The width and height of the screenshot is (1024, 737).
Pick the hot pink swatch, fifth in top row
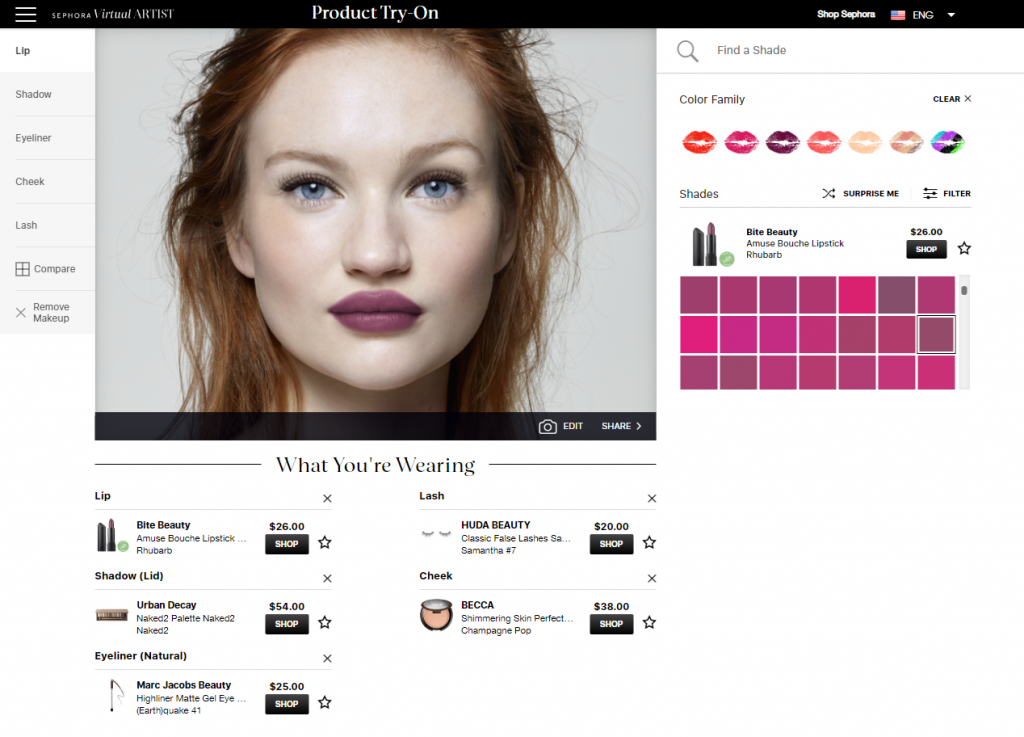click(857, 294)
